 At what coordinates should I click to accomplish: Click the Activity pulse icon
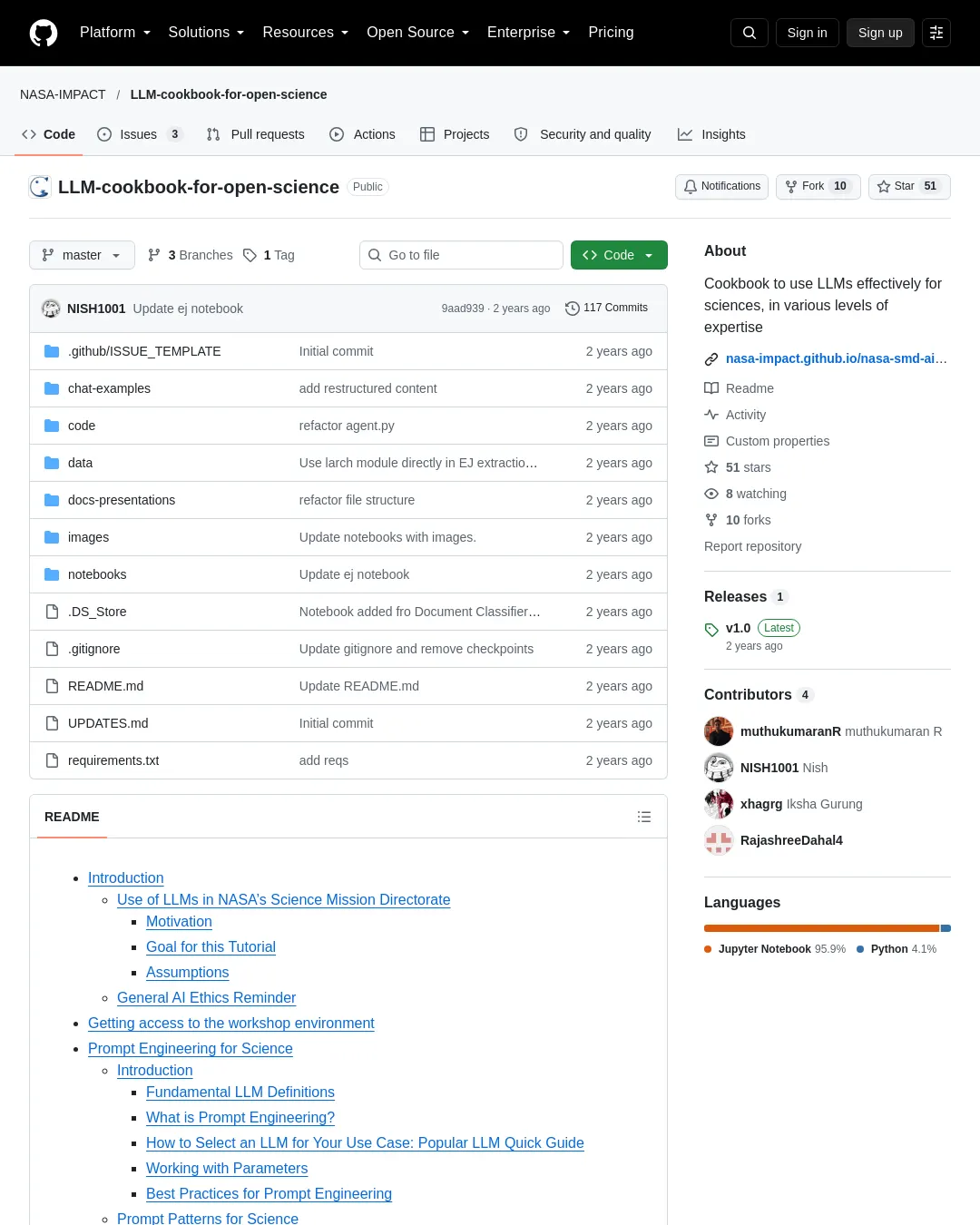[x=711, y=415]
